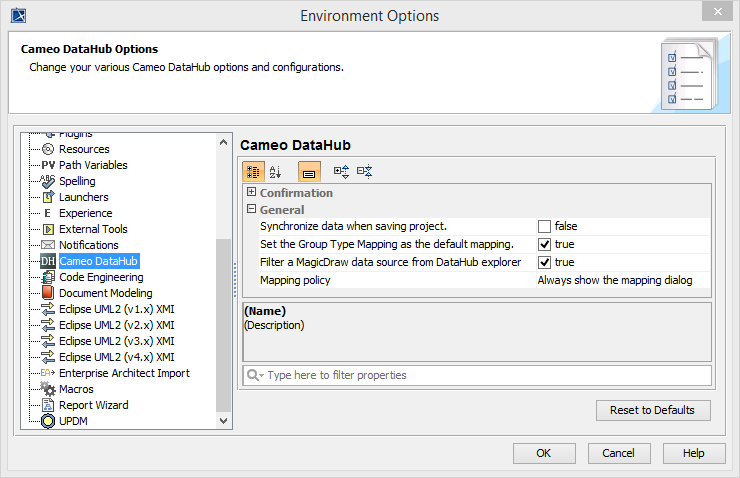Uncheck filter MagicDraw data source checkbox
Screen dimensions: 740x478
click(545, 262)
